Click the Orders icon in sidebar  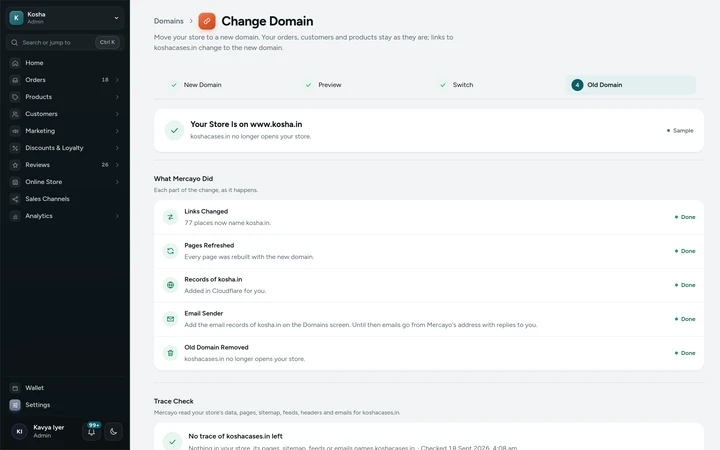[x=15, y=80]
